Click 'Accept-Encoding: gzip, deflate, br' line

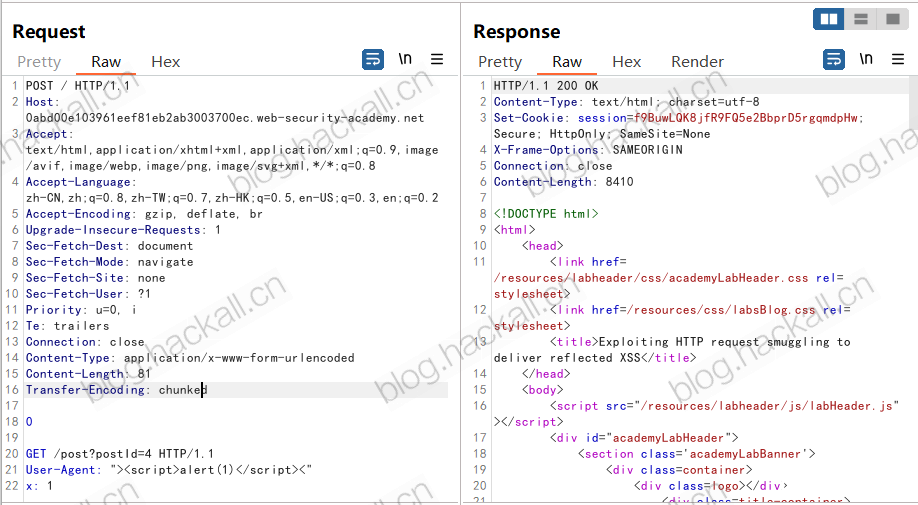[x=144, y=214]
